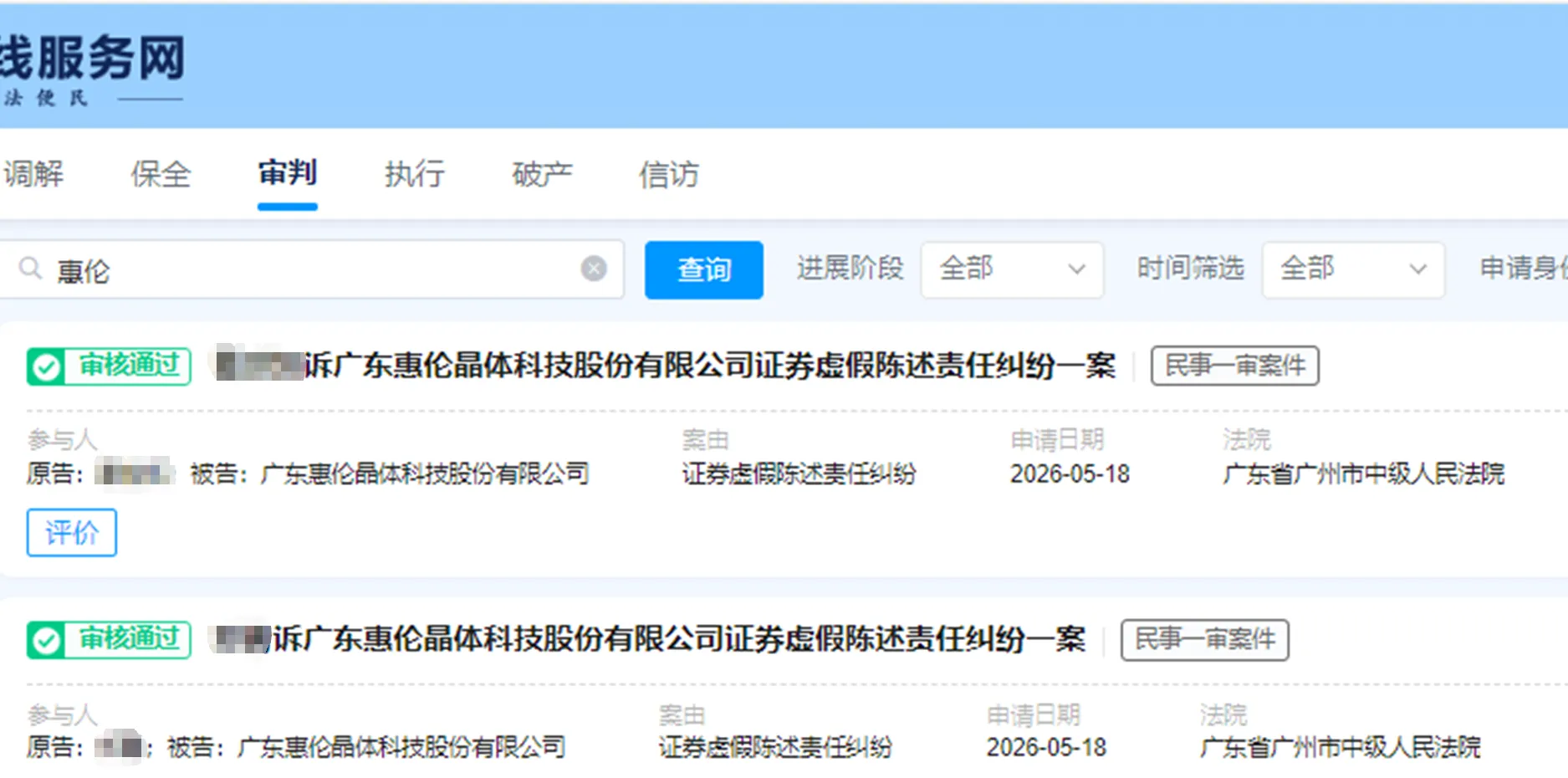Click the defendant 广东惠伦晶体科技股份有限公司 in second case
The image size is (1568, 778).
pos(401,747)
